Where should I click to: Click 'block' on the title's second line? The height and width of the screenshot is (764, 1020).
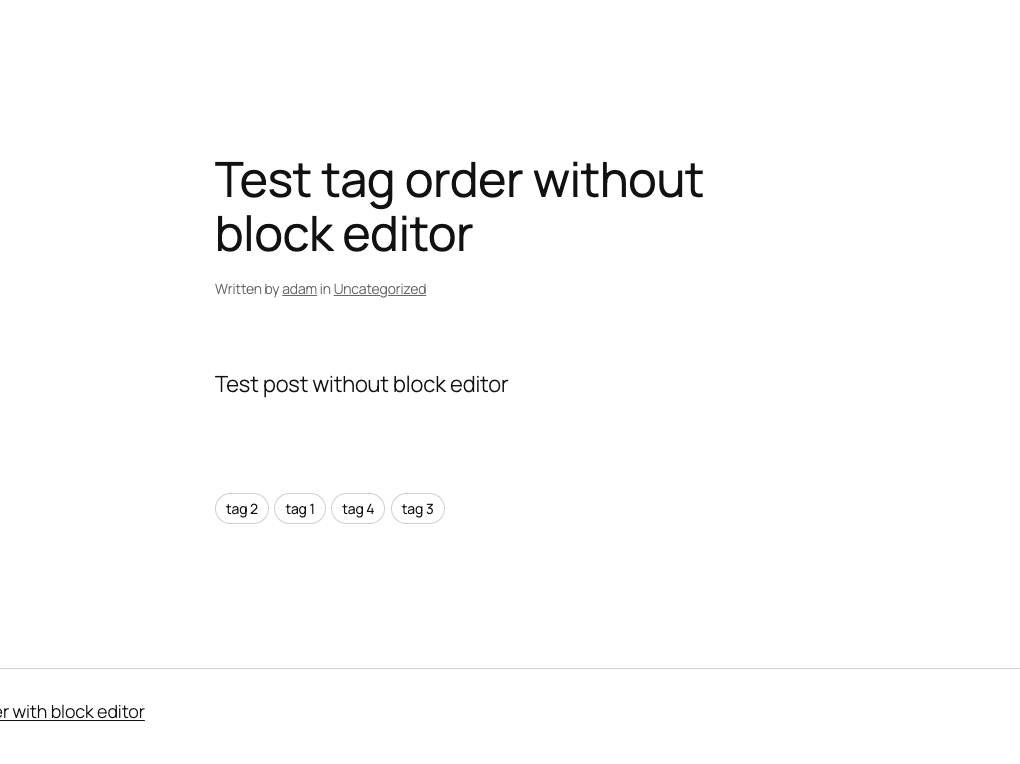(273, 234)
